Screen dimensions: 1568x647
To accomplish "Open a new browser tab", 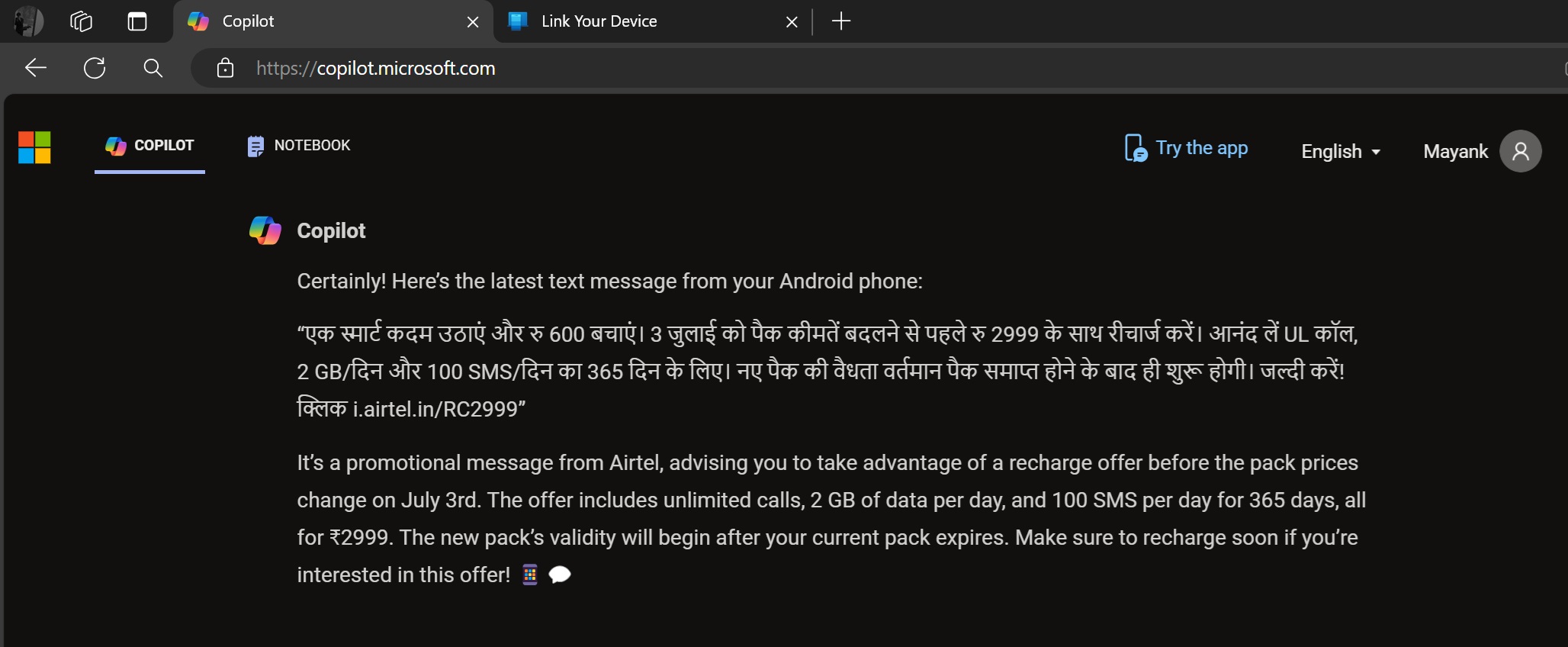I will coord(841,21).
